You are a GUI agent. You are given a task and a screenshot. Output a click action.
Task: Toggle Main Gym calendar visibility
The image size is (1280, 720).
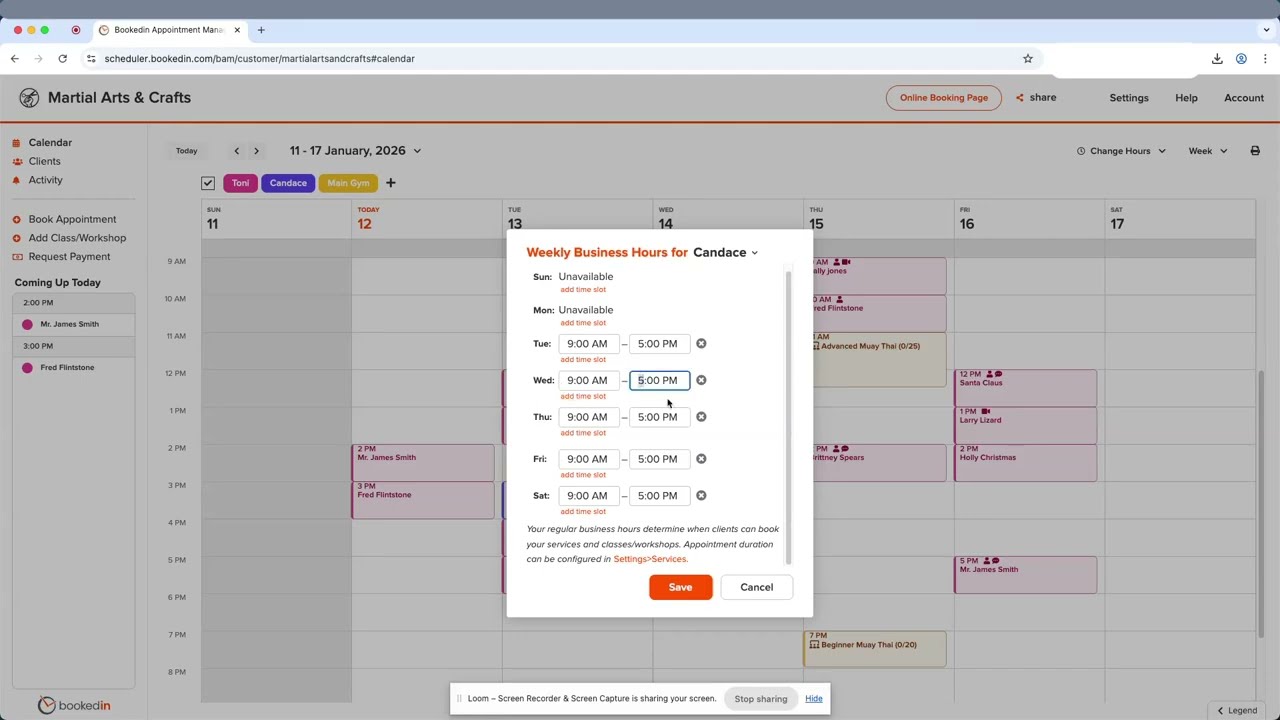click(348, 183)
